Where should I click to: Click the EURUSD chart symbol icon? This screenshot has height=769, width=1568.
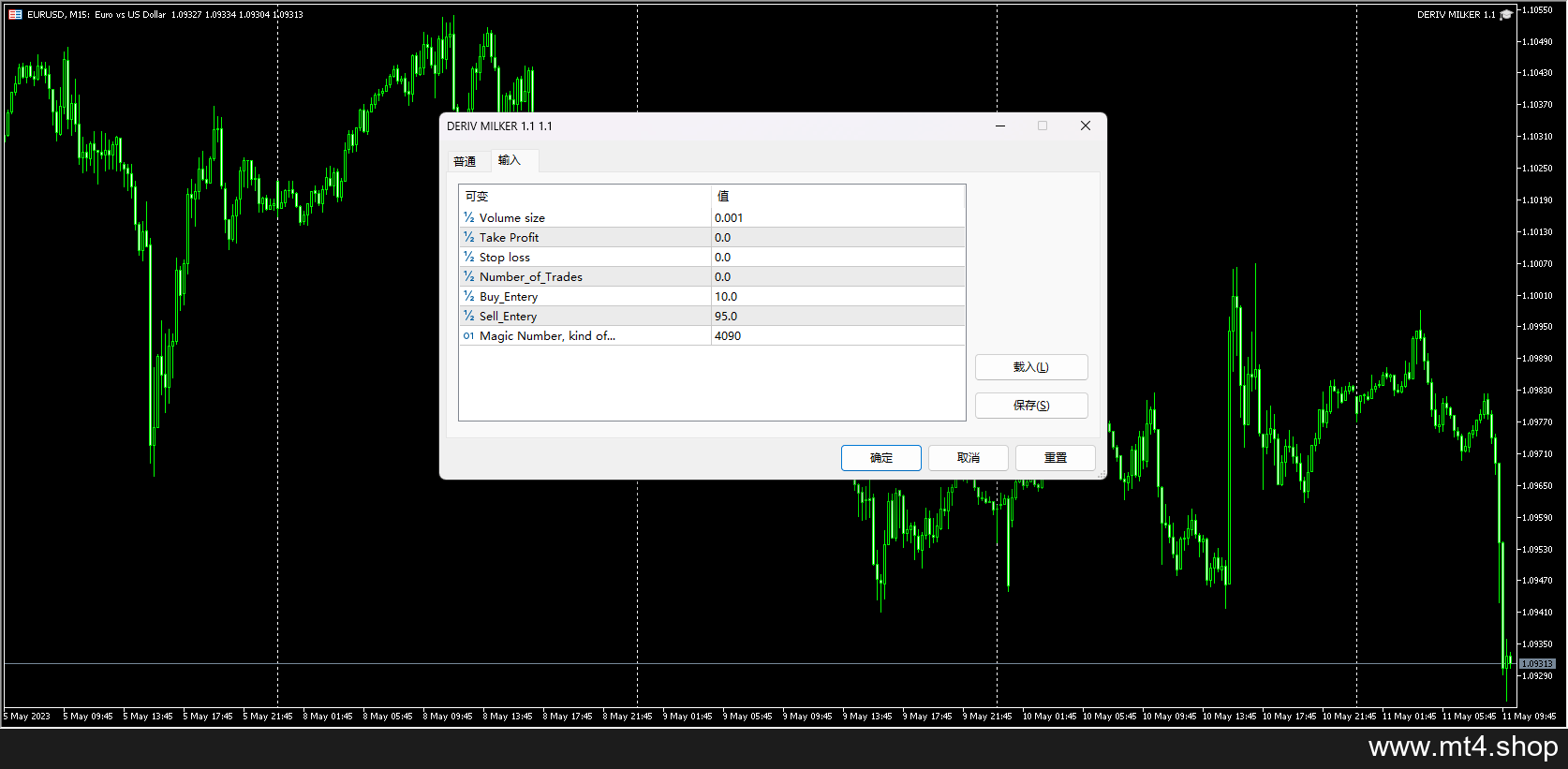(15, 14)
